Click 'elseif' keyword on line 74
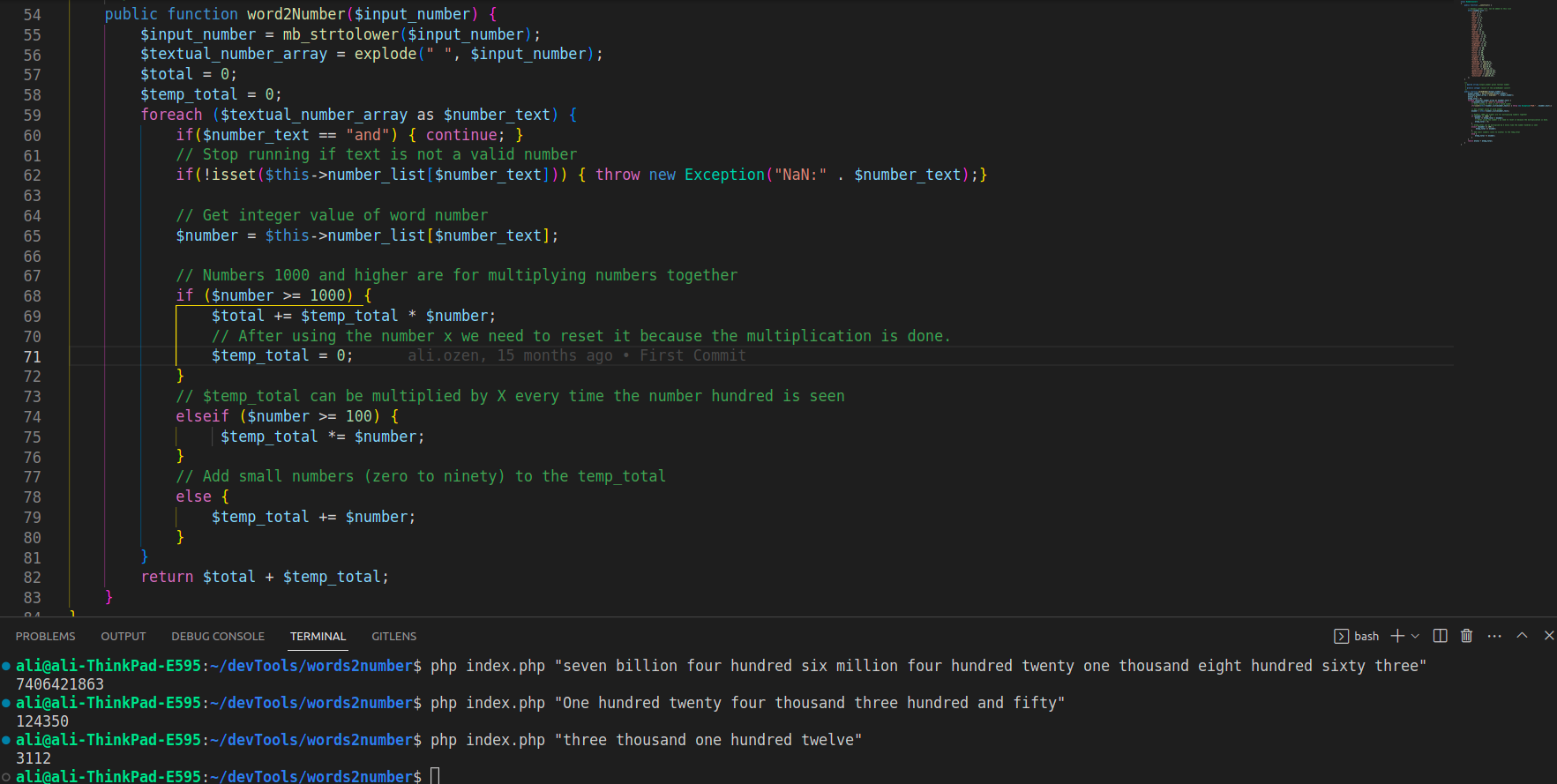 pos(202,416)
